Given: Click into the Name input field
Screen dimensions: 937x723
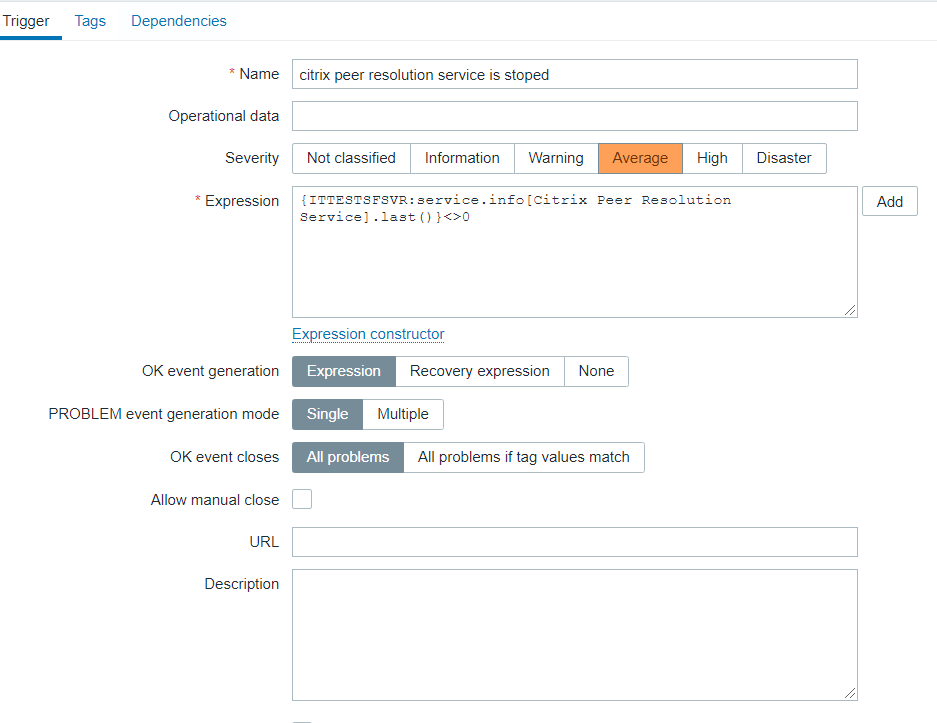Looking at the screenshot, I should [574, 74].
